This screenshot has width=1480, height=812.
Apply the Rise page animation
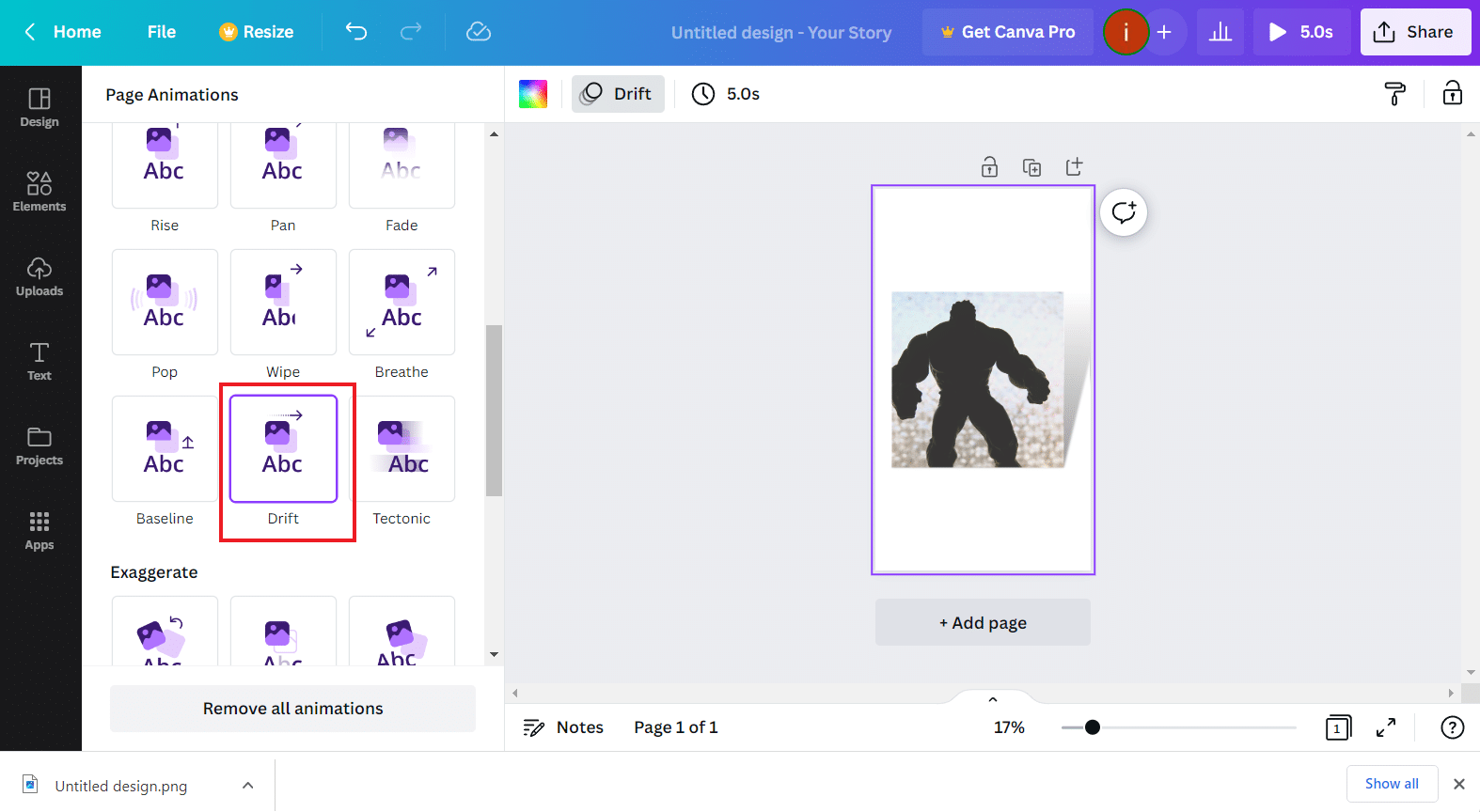tap(165, 164)
